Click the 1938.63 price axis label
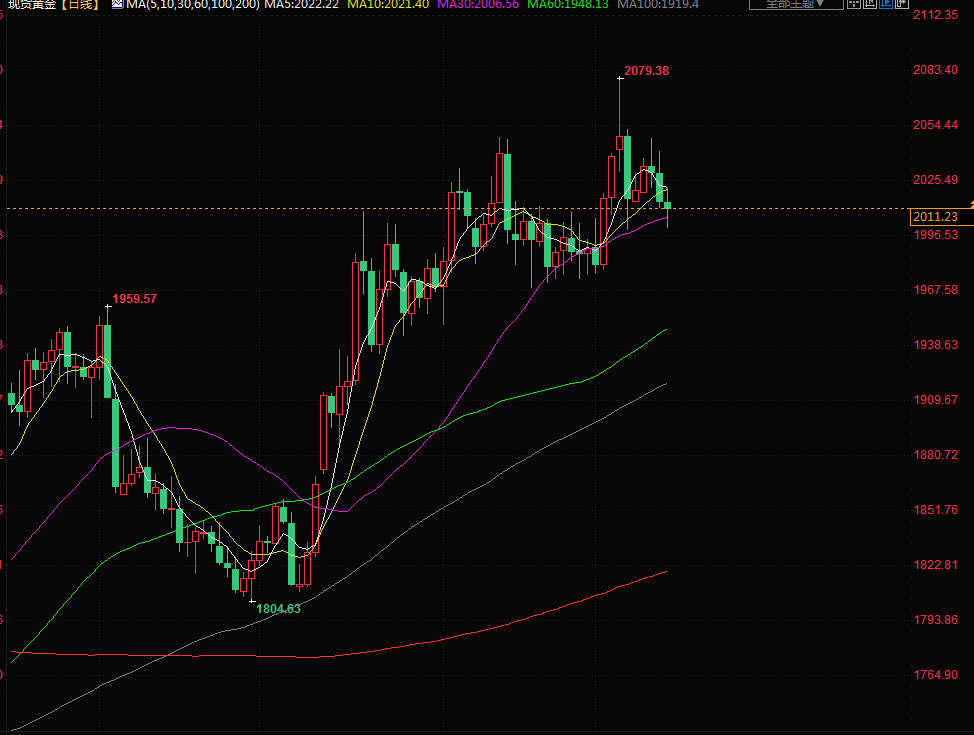 click(x=935, y=345)
